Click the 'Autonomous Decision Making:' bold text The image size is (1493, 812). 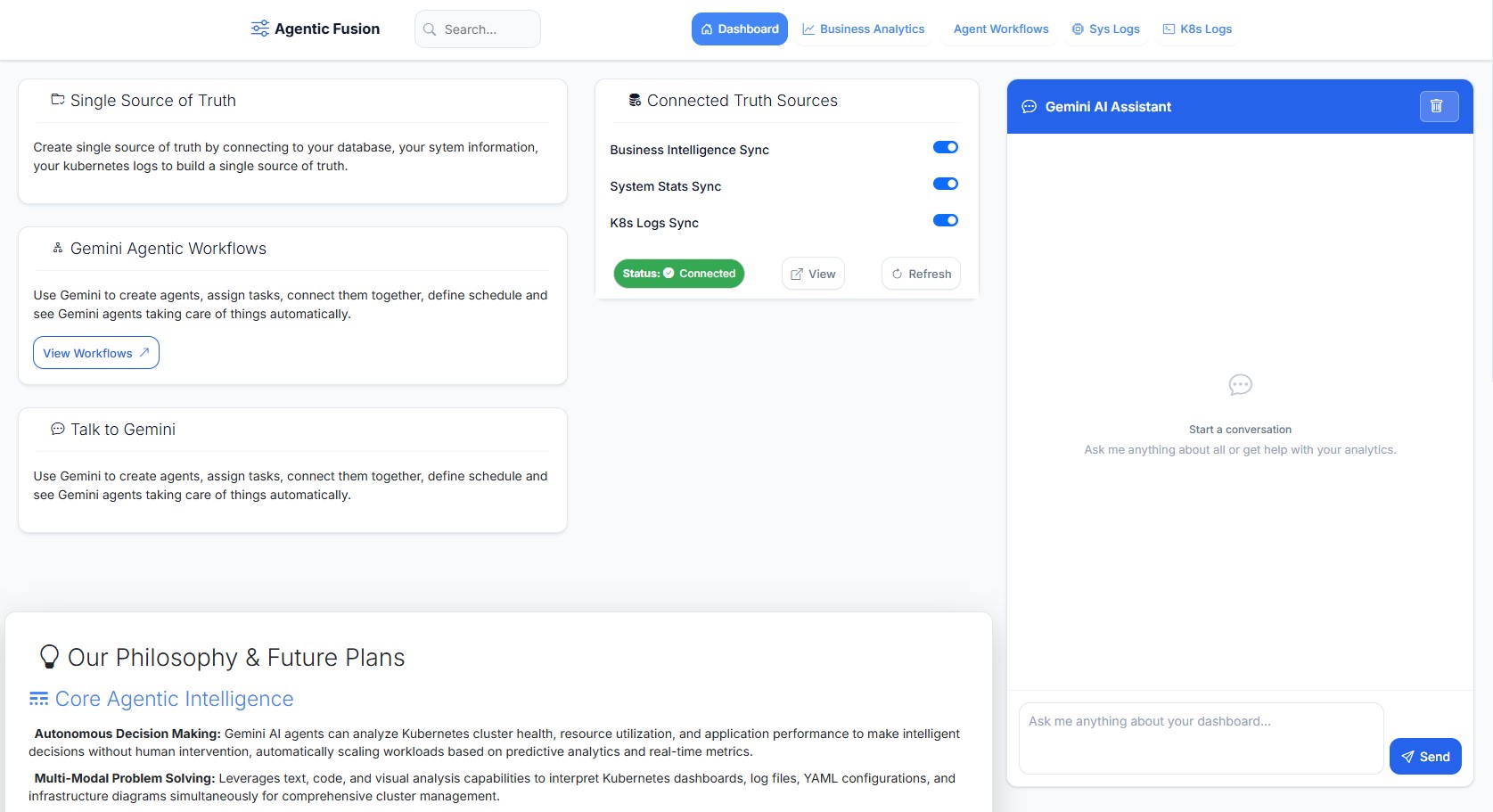pyautogui.click(x=127, y=734)
